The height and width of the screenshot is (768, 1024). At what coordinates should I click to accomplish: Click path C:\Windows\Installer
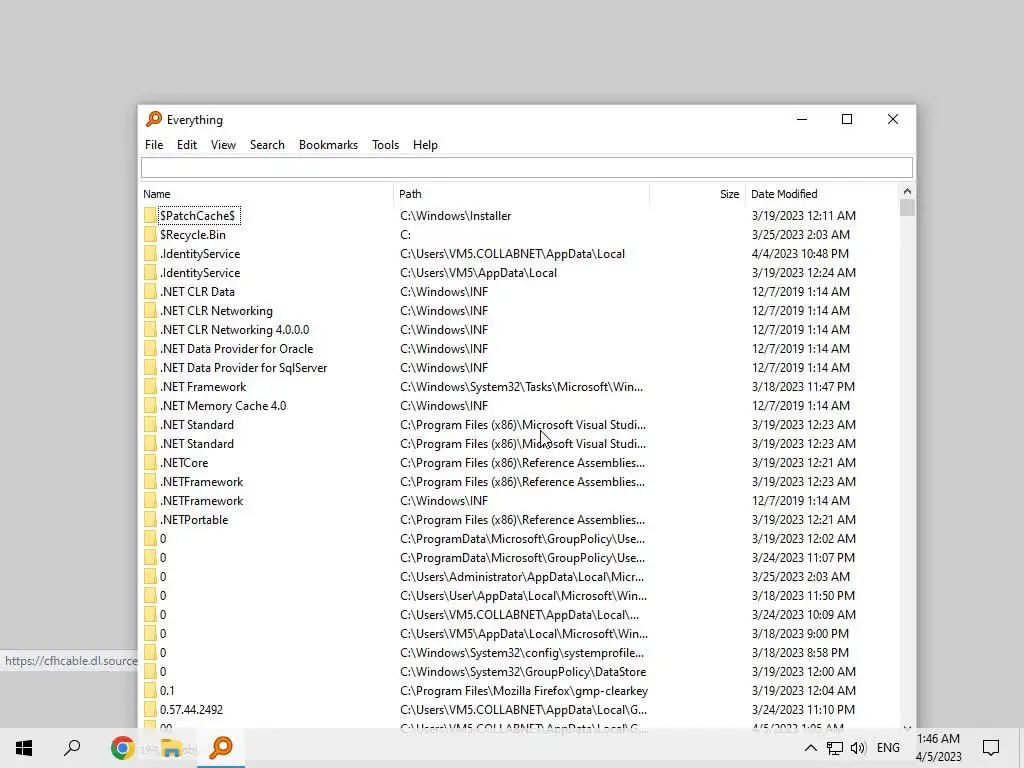[455, 216]
